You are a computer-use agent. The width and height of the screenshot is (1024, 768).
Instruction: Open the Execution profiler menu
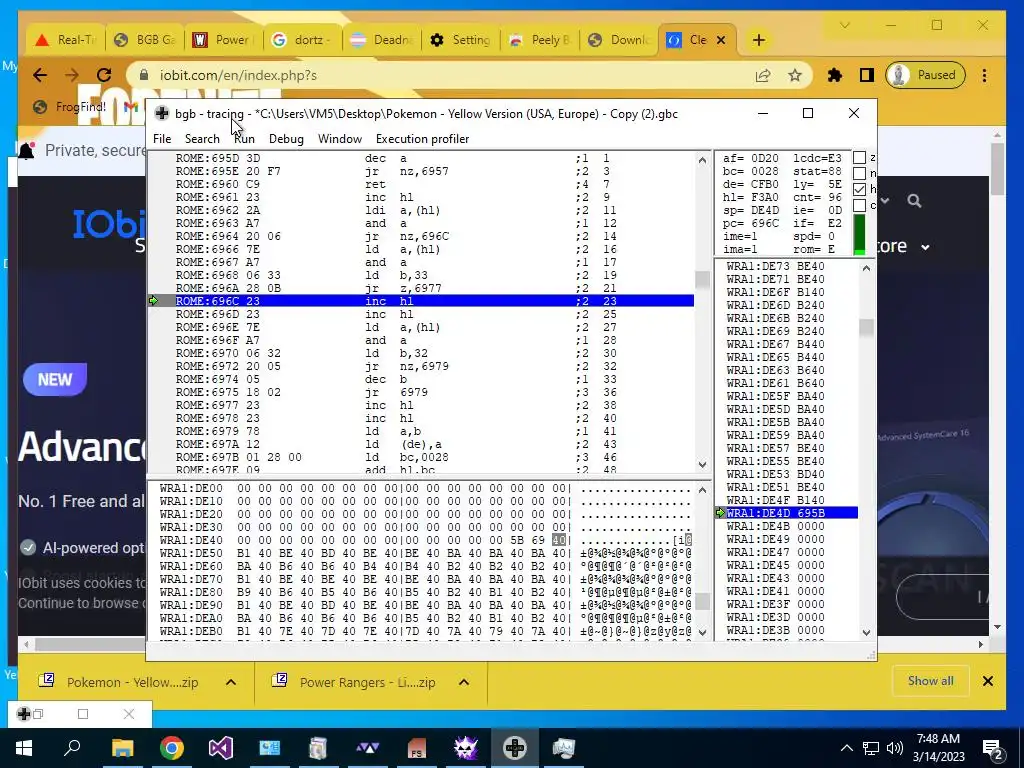point(423,138)
